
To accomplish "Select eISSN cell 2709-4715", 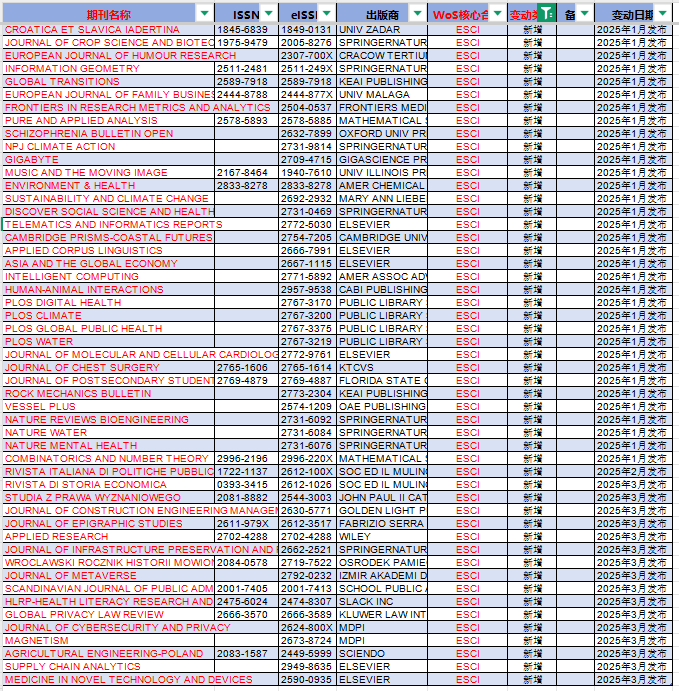I will pos(307,160).
